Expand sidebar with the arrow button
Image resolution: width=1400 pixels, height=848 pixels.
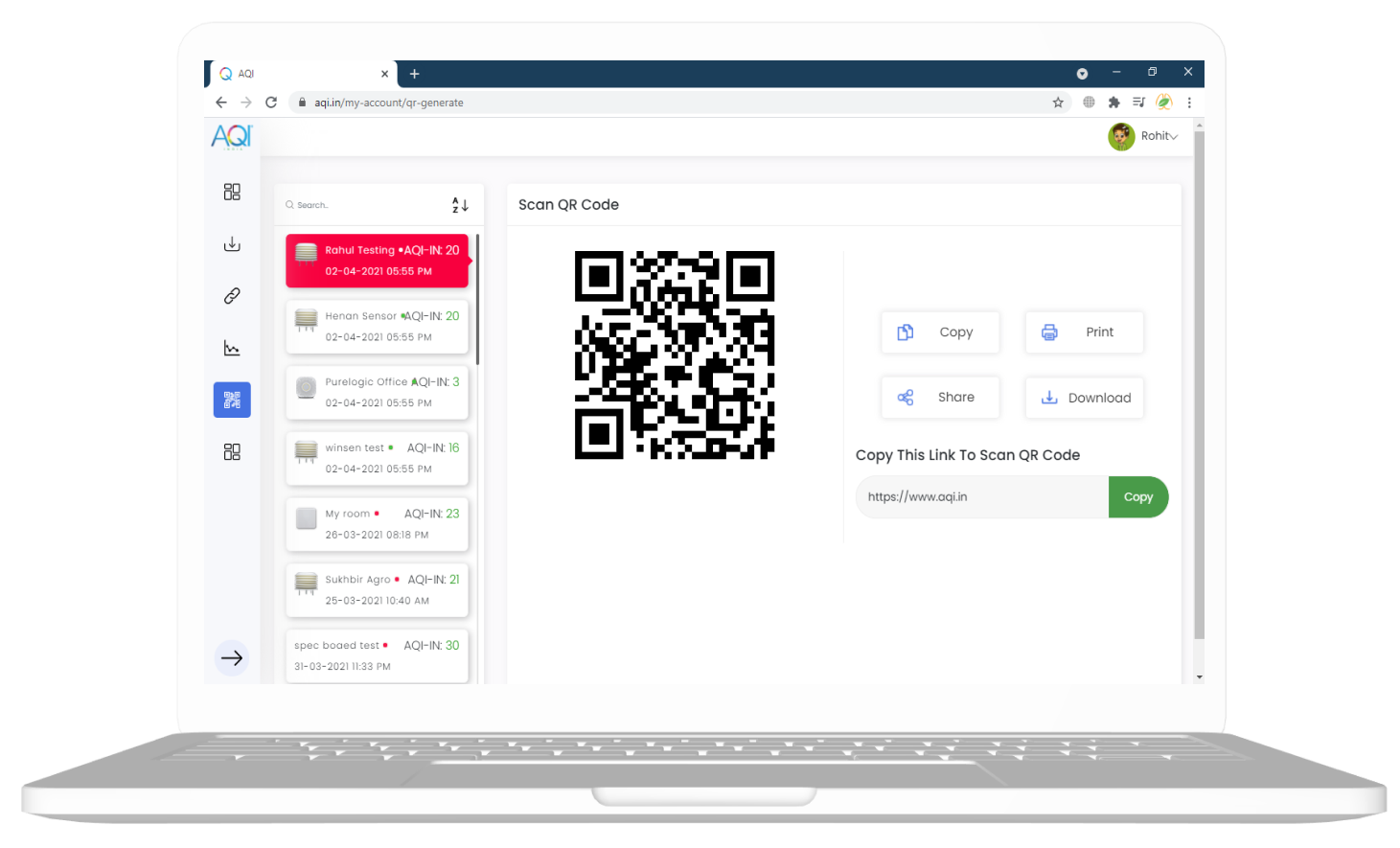232,658
